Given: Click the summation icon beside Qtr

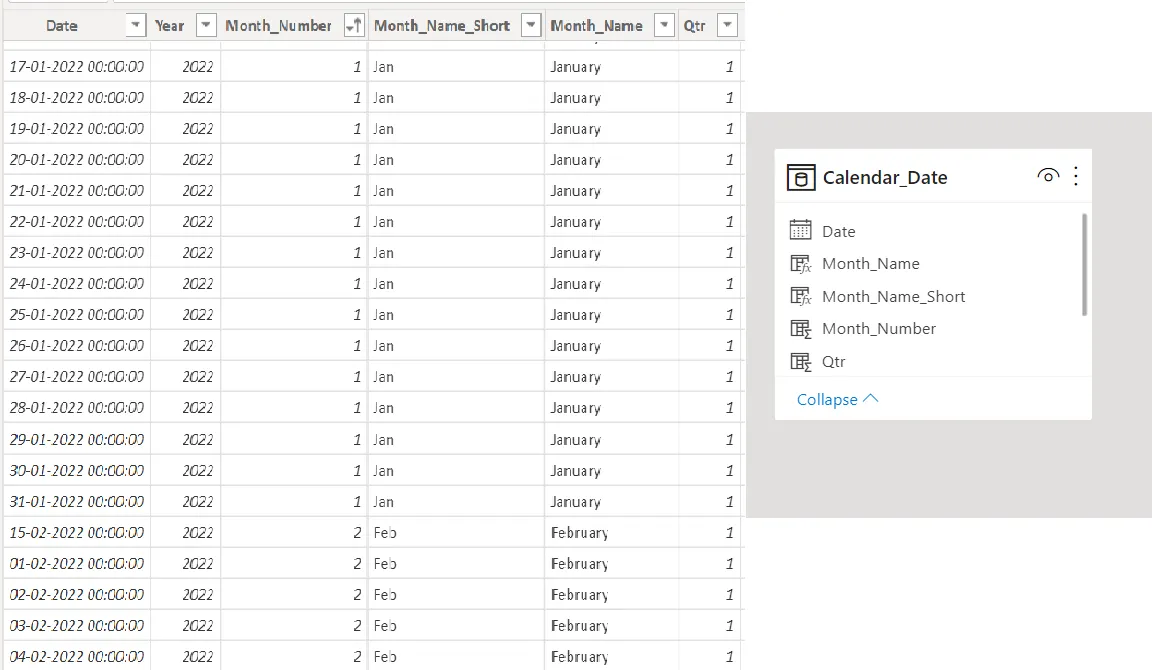Looking at the screenshot, I should [800, 361].
